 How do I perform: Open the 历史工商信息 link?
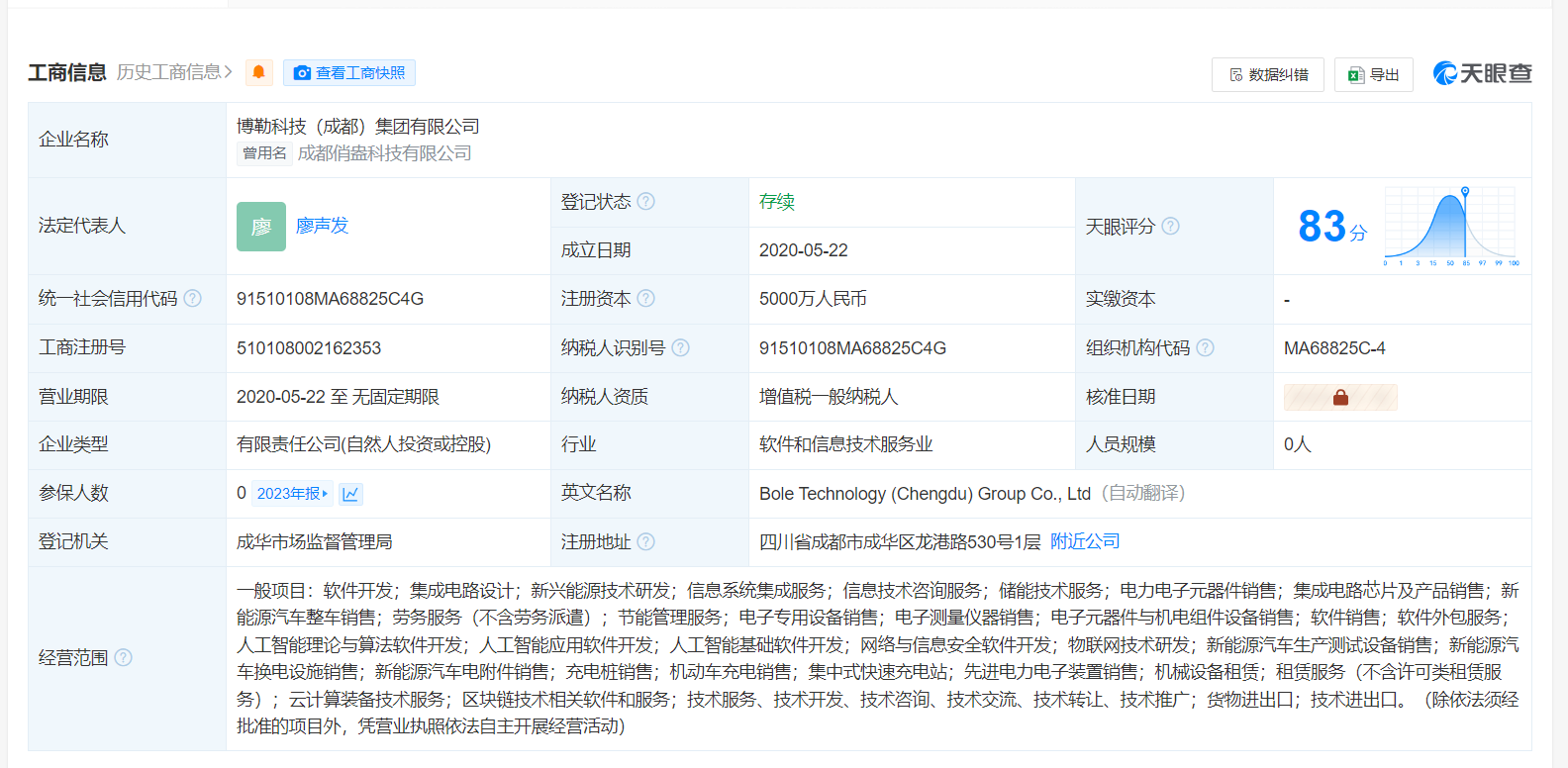174,72
